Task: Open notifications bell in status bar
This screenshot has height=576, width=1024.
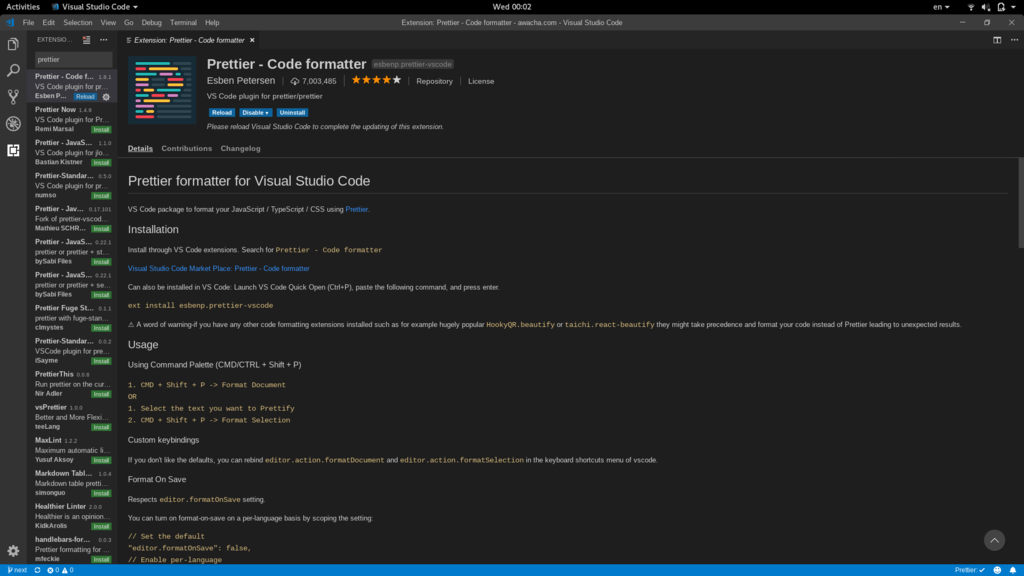Action: click(x=1013, y=570)
